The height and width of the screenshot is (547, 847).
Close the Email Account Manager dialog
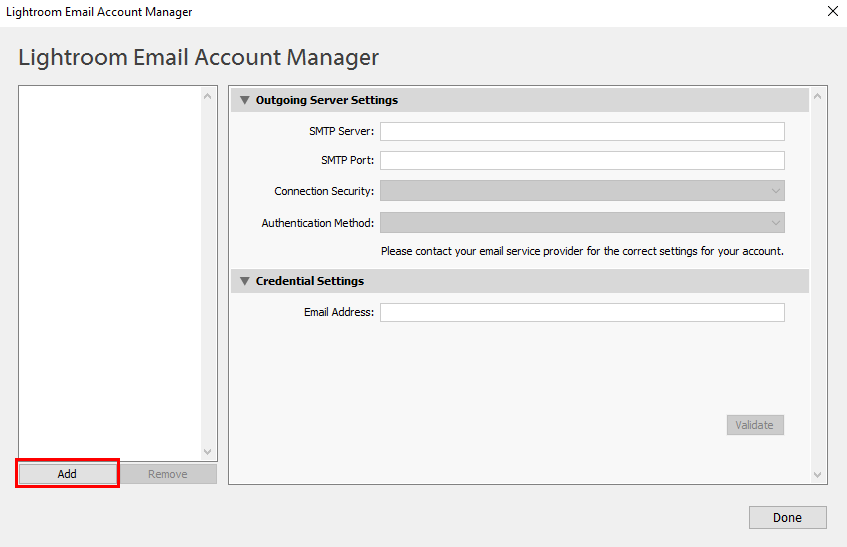(x=832, y=12)
